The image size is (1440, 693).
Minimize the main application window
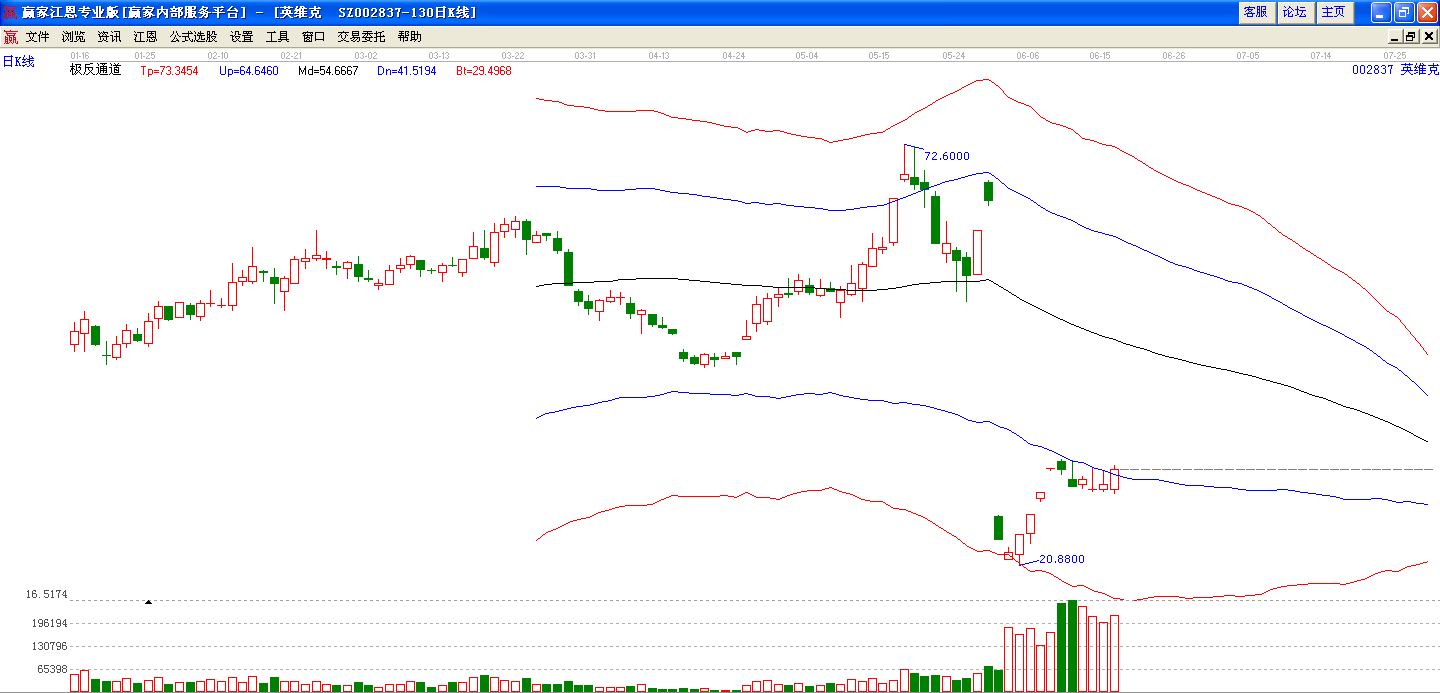1381,12
